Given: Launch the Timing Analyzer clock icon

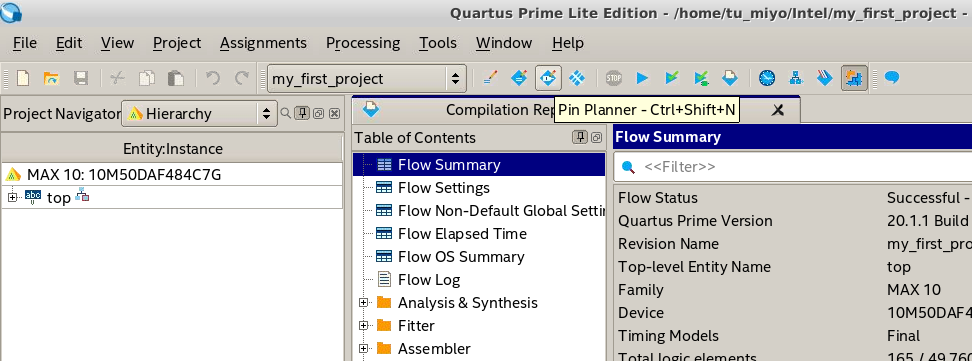Looking at the screenshot, I should [767, 78].
